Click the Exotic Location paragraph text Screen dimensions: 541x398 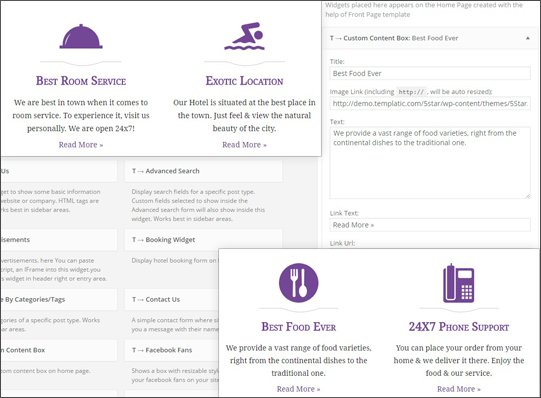(x=244, y=116)
